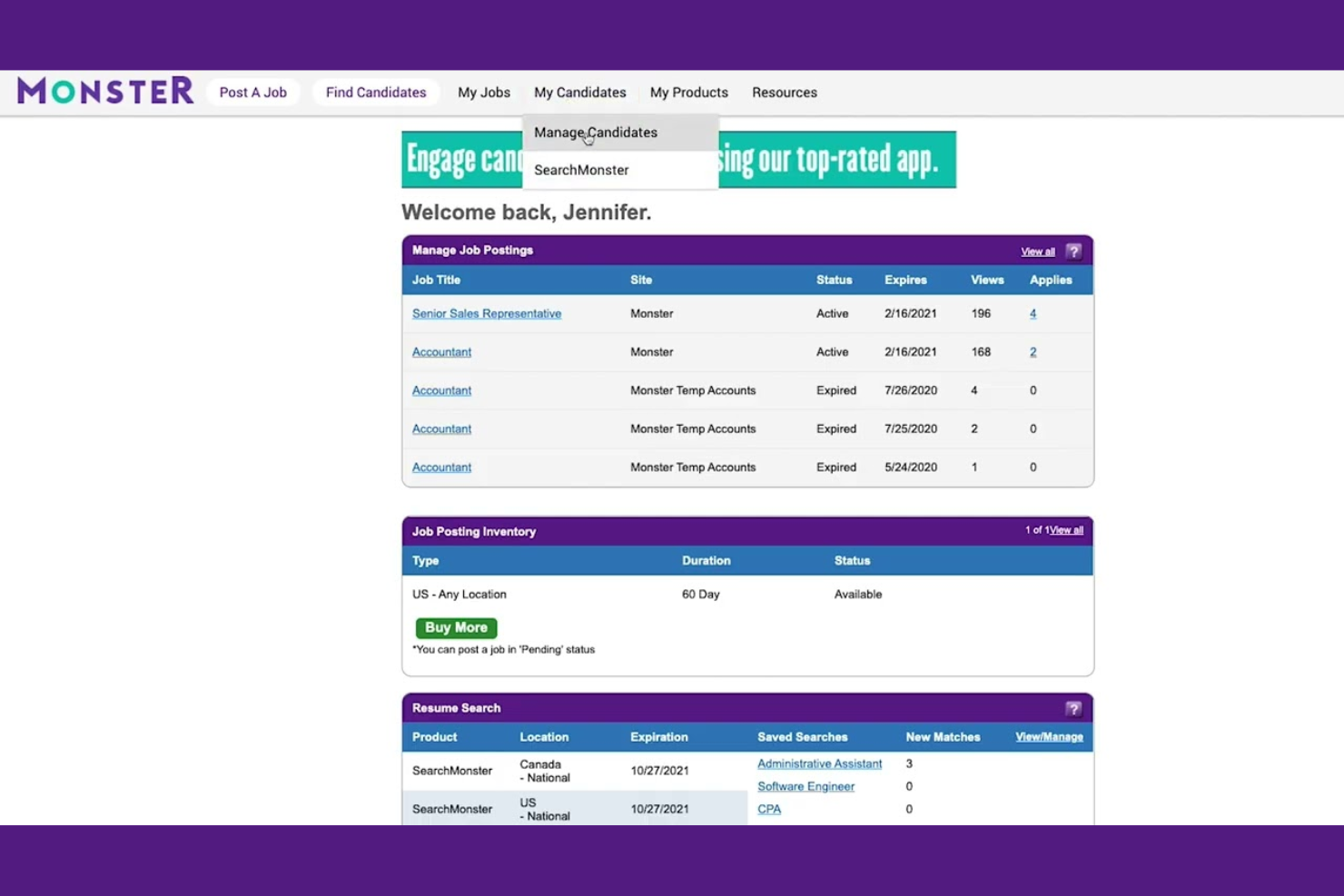The image size is (1344, 896).
Task: Open Senior Sales Representative job link
Action: click(487, 314)
